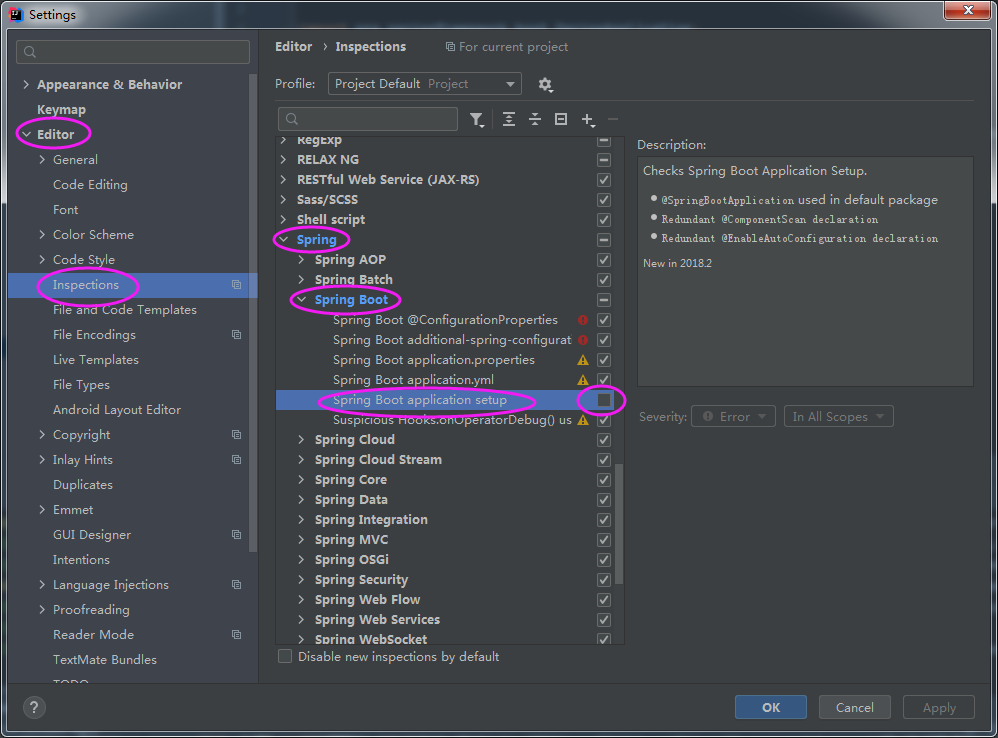This screenshot has height=738, width=998.
Task: Click the project icon next to File Encodings
Action: click(x=236, y=335)
